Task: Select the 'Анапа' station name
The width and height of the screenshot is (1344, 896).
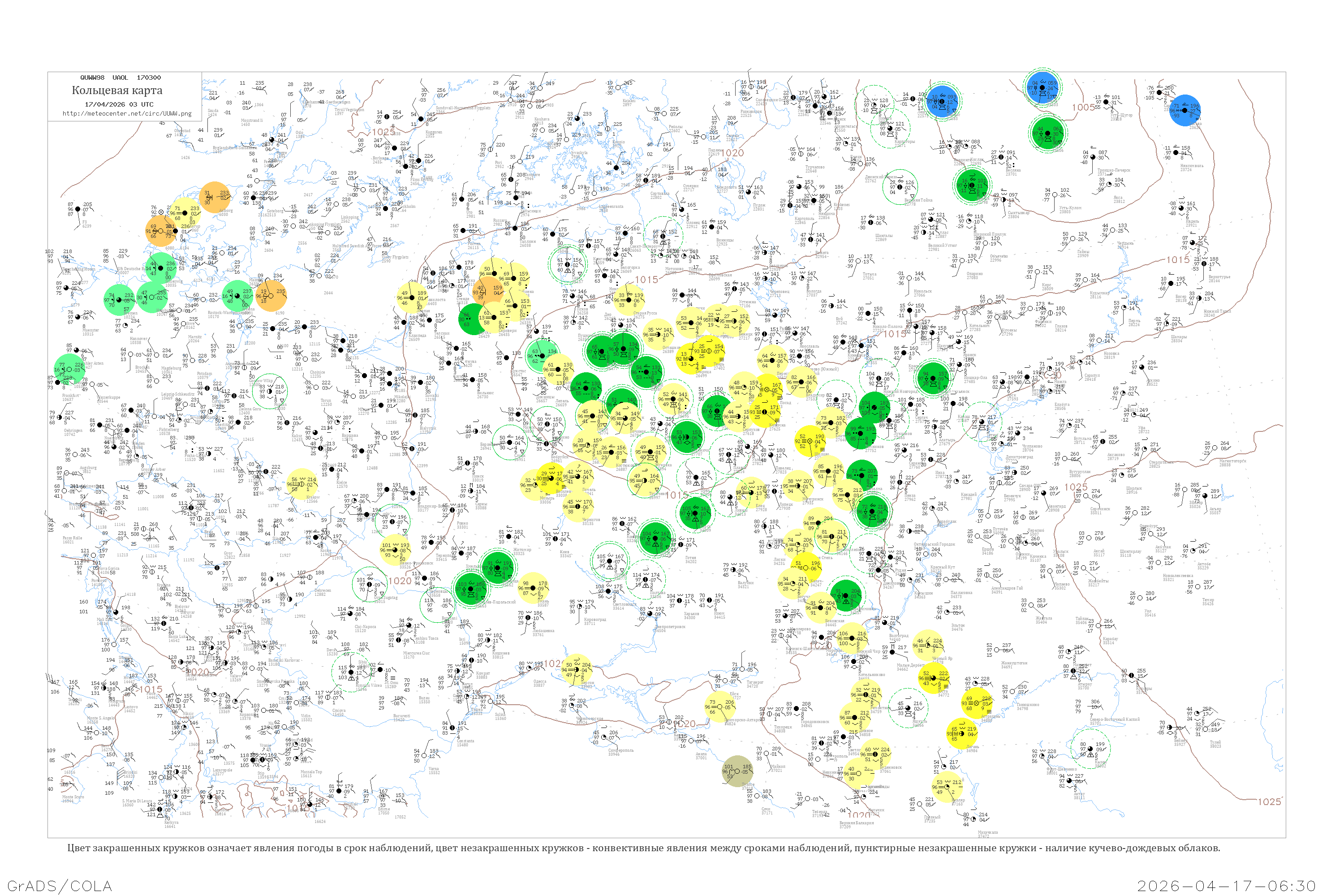Action: (x=701, y=754)
